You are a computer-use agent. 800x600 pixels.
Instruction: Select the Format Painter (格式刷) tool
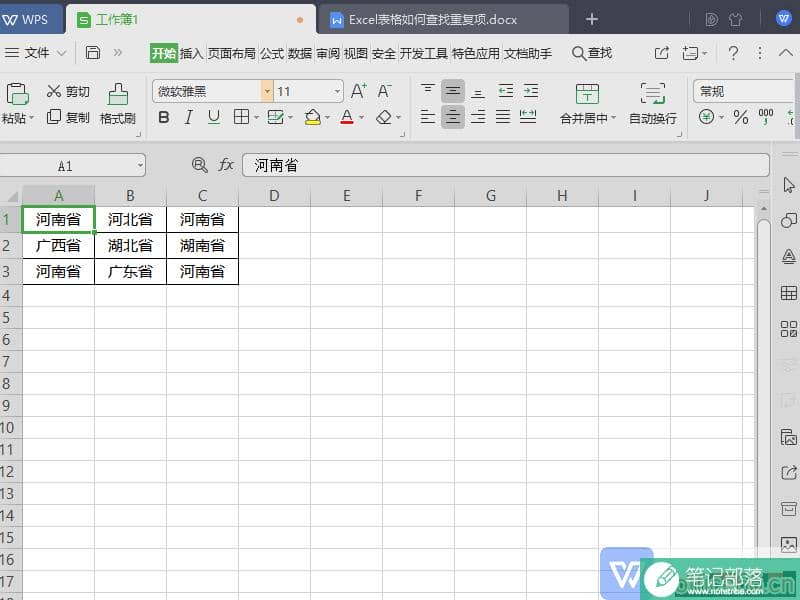118,104
